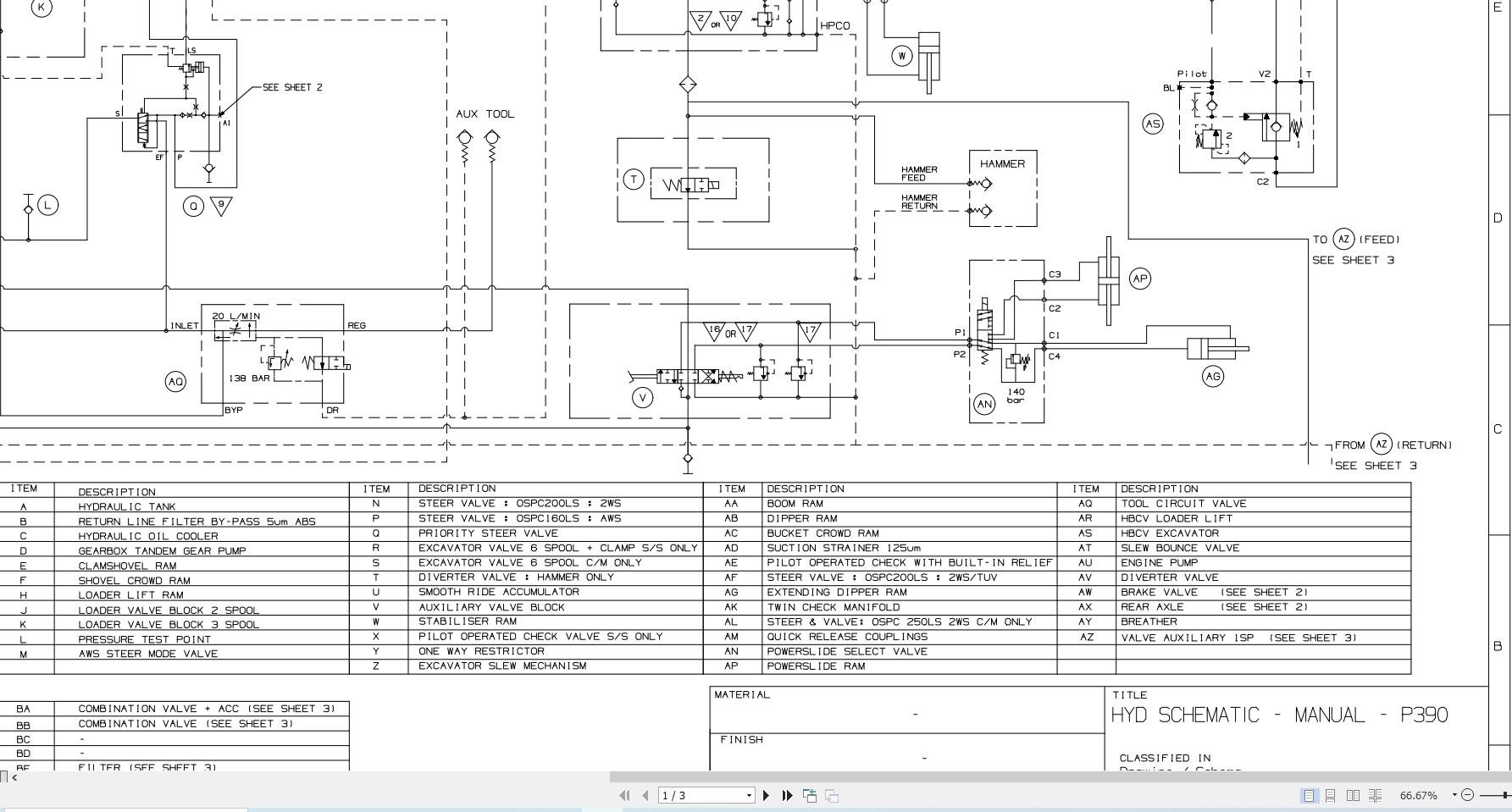Click the circled AQ component balloon

(175, 382)
